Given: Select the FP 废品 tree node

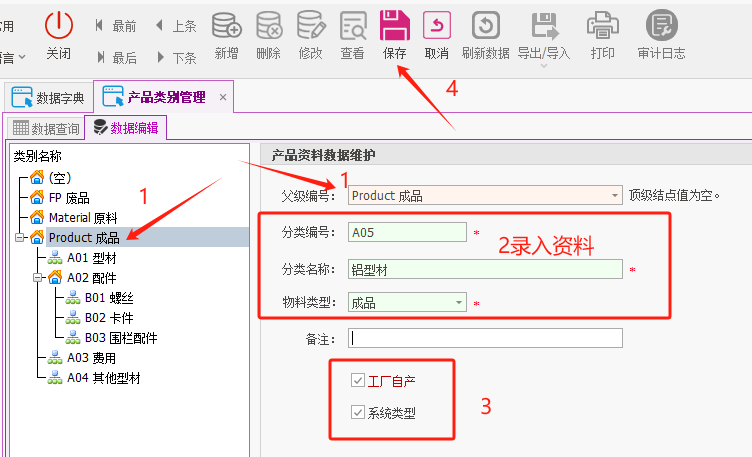Looking at the screenshot, I should coord(69,198).
